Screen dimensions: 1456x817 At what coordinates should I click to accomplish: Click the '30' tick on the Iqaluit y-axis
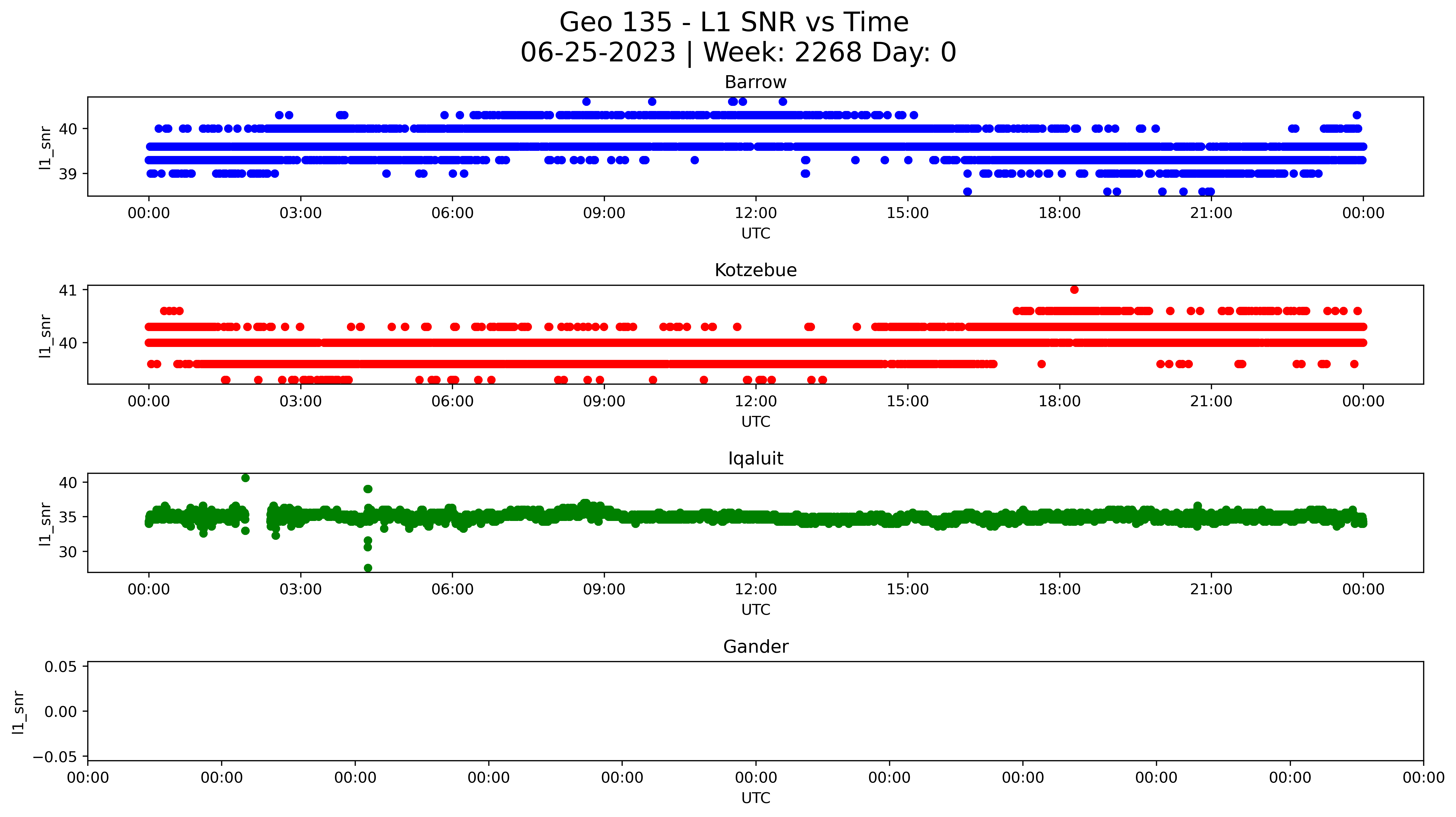pyautogui.click(x=68, y=552)
